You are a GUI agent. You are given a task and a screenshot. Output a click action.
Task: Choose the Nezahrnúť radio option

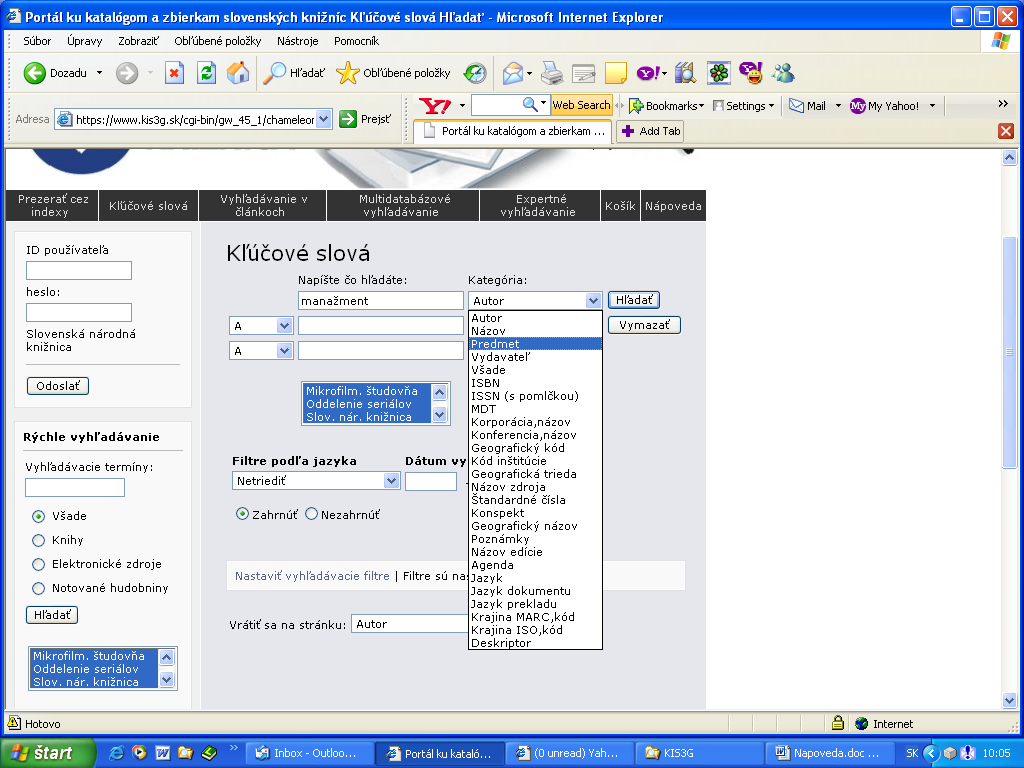pyautogui.click(x=311, y=514)
